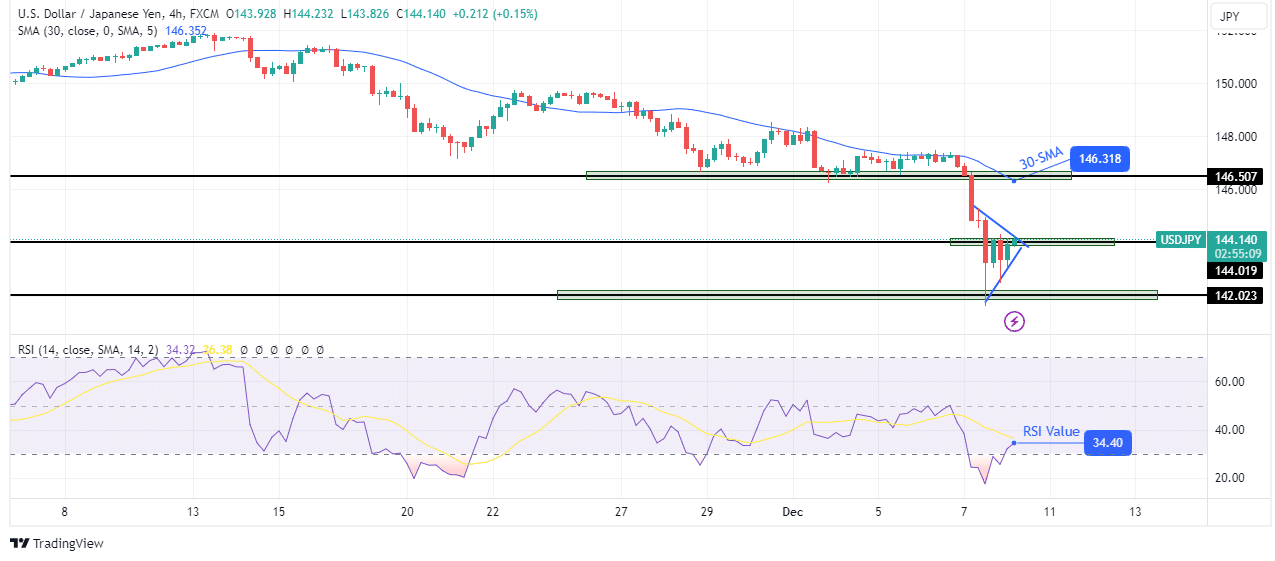Click the 60.00 RSI axis label

[1230, 382]
